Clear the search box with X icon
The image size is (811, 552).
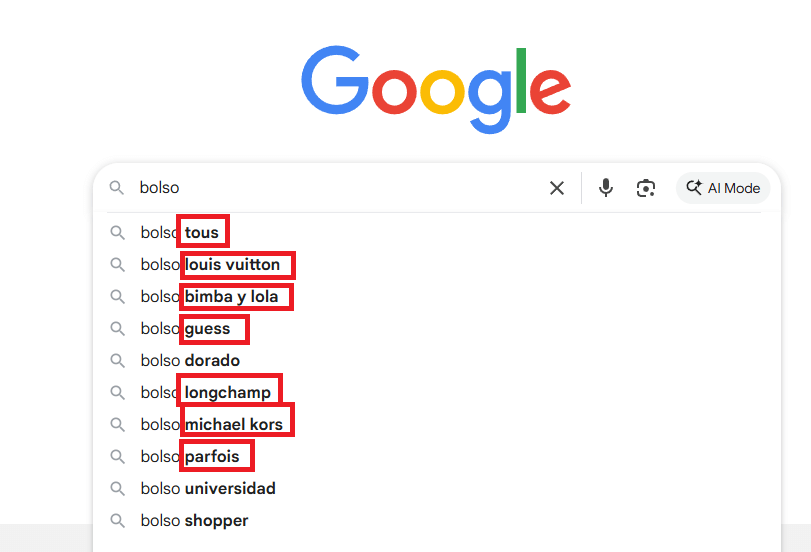(557, 188)
